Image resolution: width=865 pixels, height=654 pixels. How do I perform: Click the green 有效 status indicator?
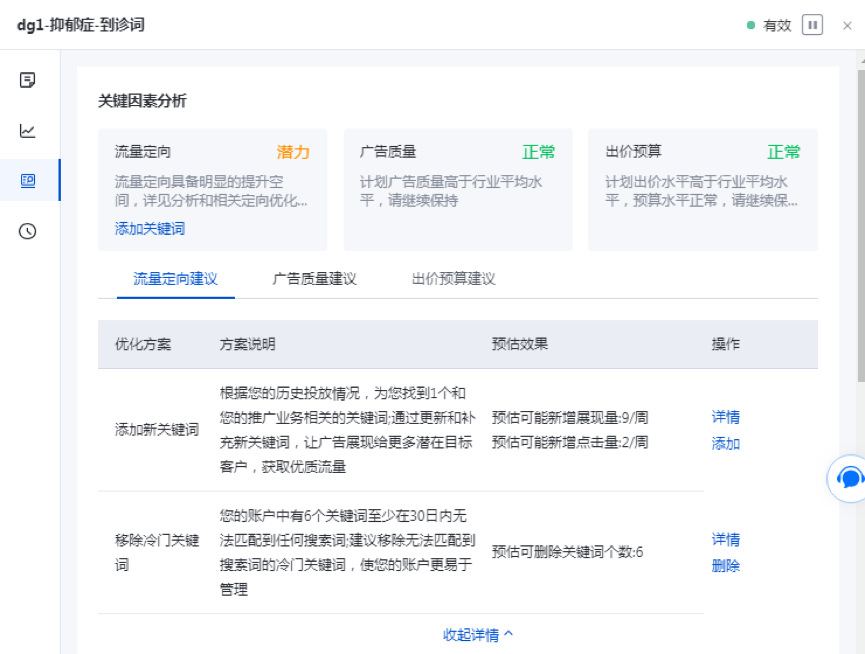769,25
